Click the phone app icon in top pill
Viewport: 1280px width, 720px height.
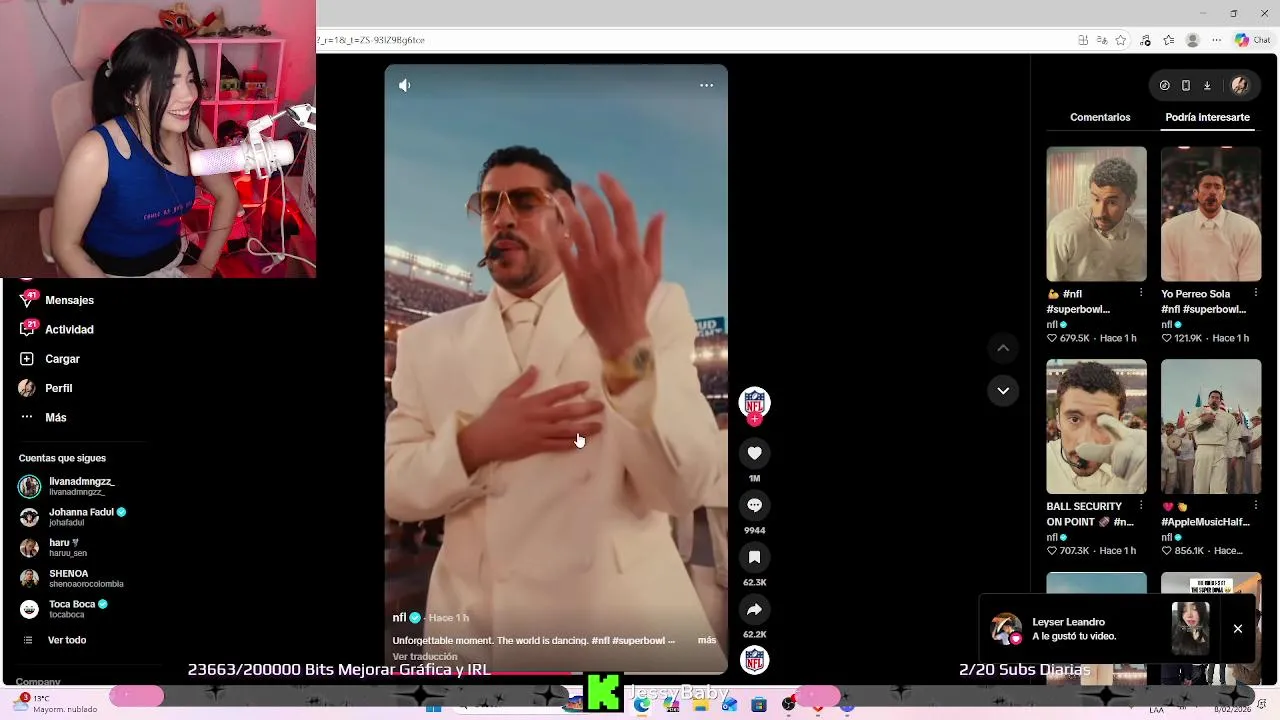(x=1186, y=86)
